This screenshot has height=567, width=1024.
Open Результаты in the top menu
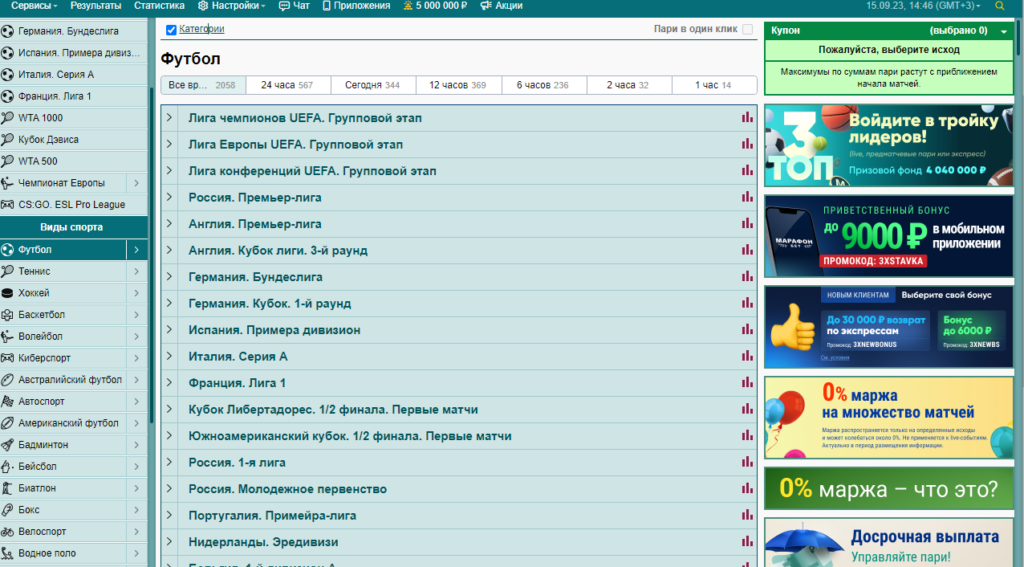[x=95, y=6]
